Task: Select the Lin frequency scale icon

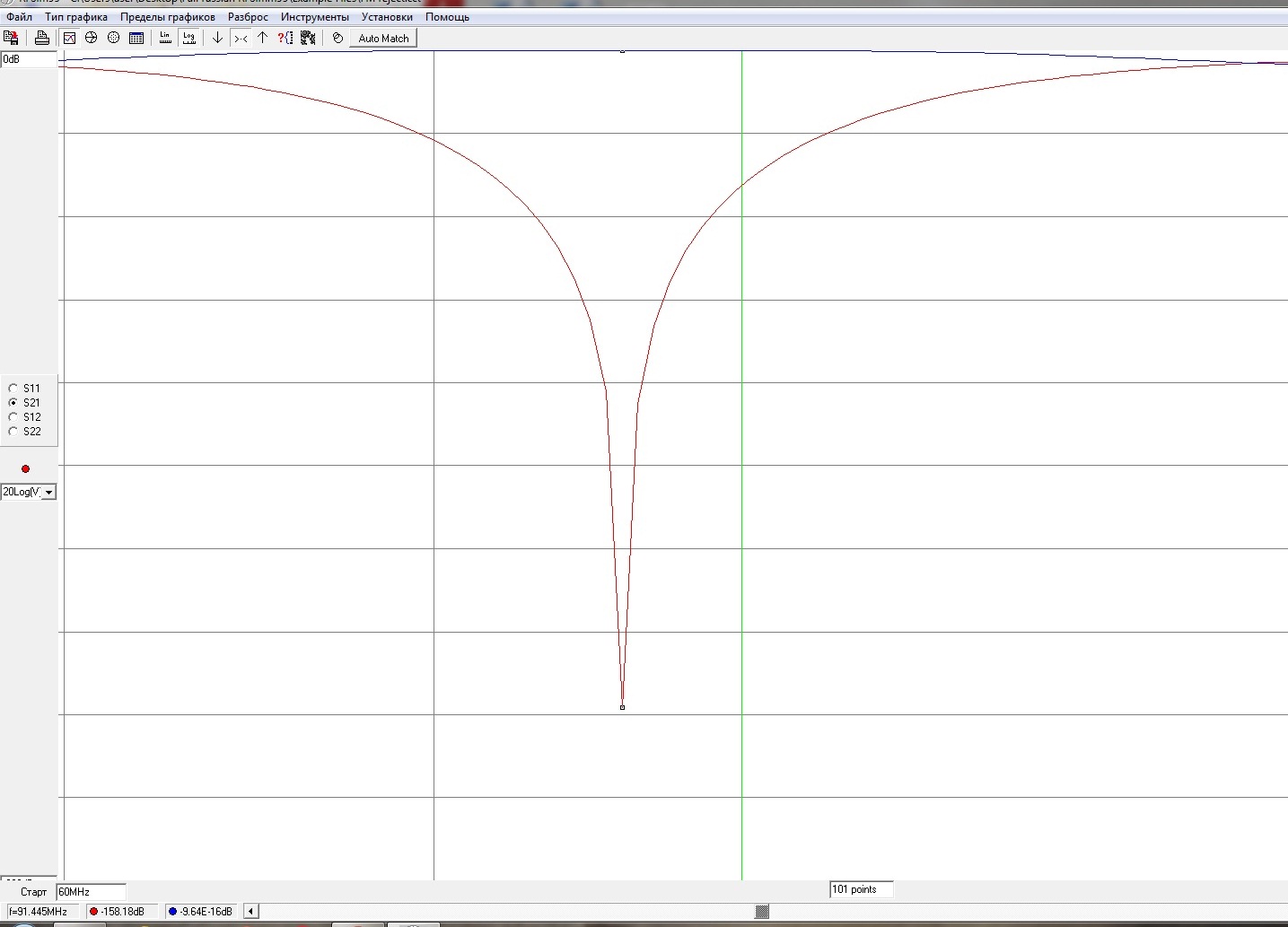Action: point(165,38)
